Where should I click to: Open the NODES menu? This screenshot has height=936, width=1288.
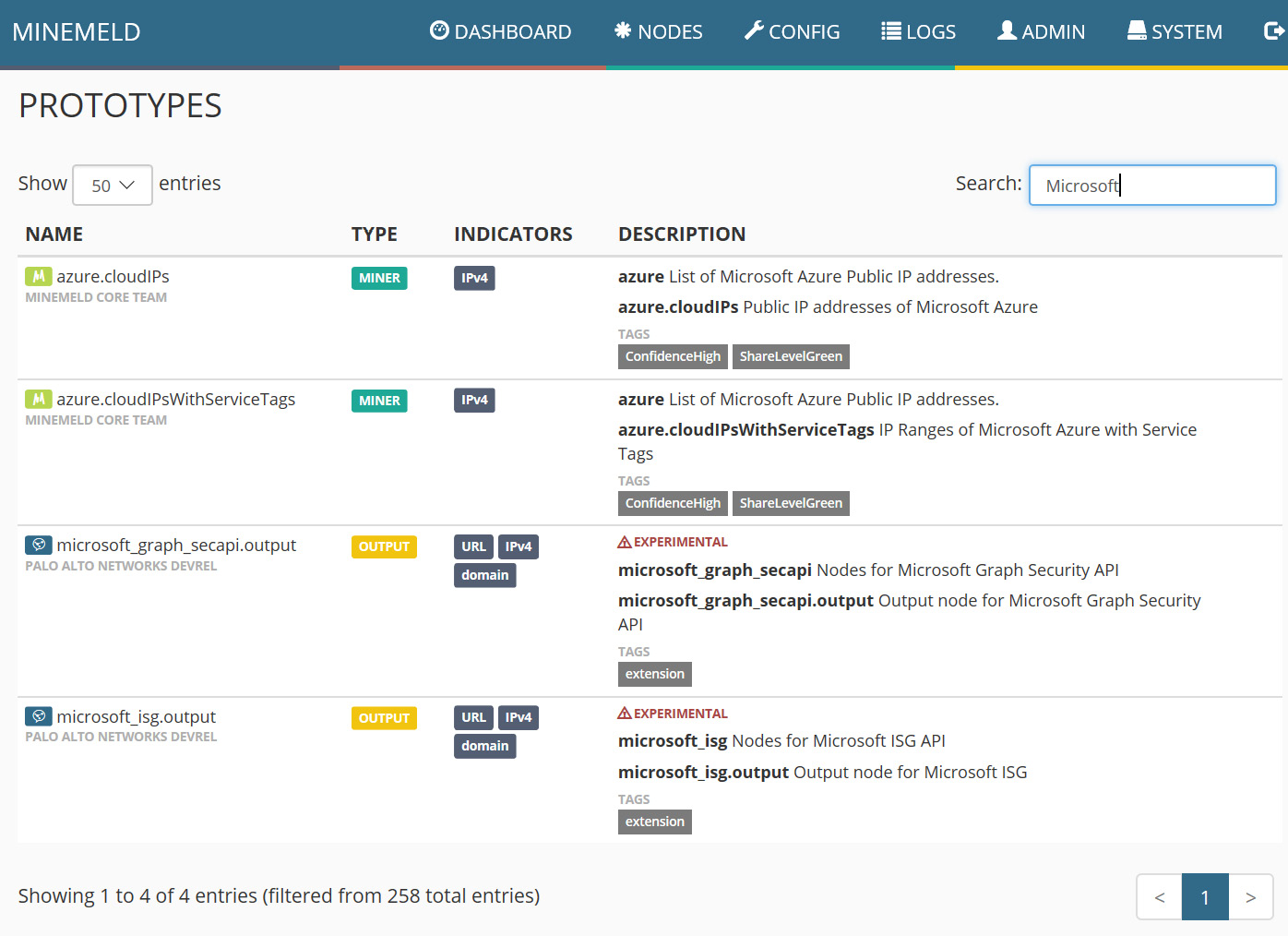(658, 31)
